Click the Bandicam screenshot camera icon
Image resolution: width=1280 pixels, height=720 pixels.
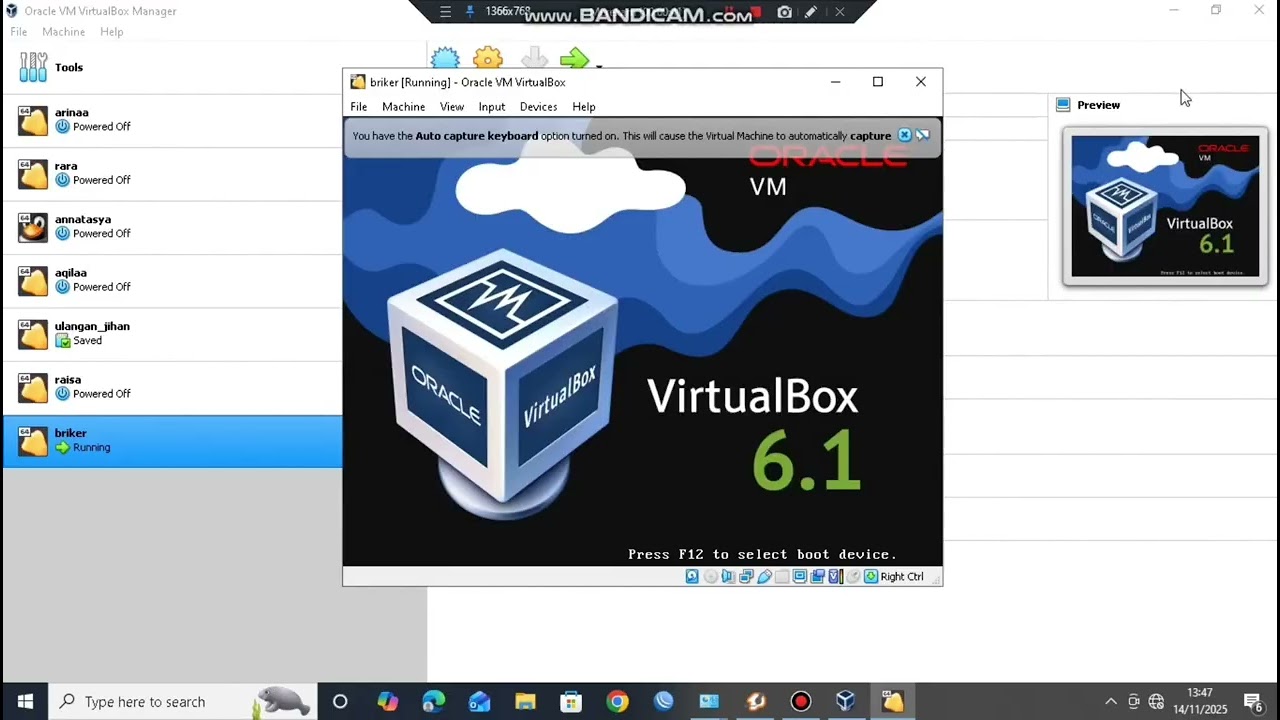[785, 12]
